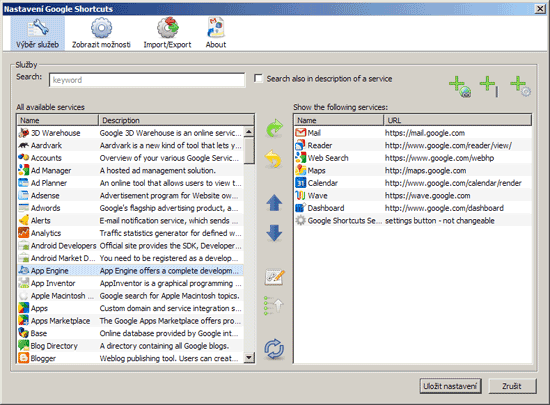Click scrollbar up arrow in available services
Viewport: 550px width, 405px height.
(249, 132)
